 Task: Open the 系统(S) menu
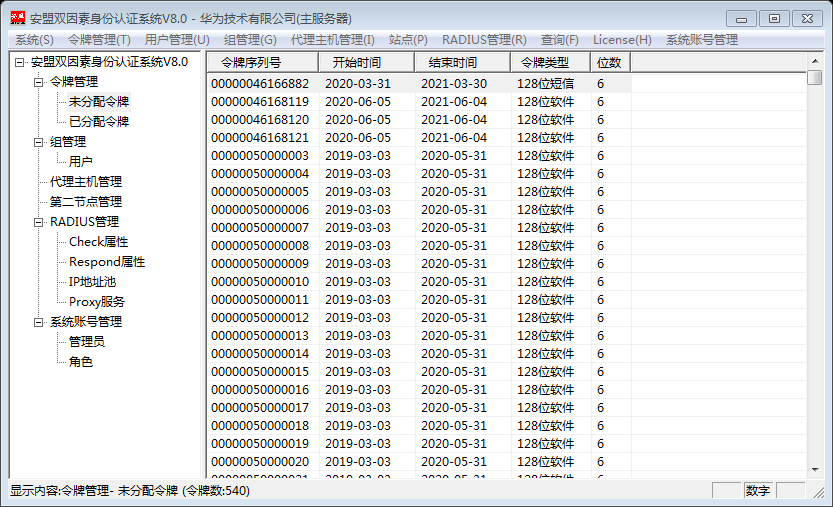click(x=34, y=40)
